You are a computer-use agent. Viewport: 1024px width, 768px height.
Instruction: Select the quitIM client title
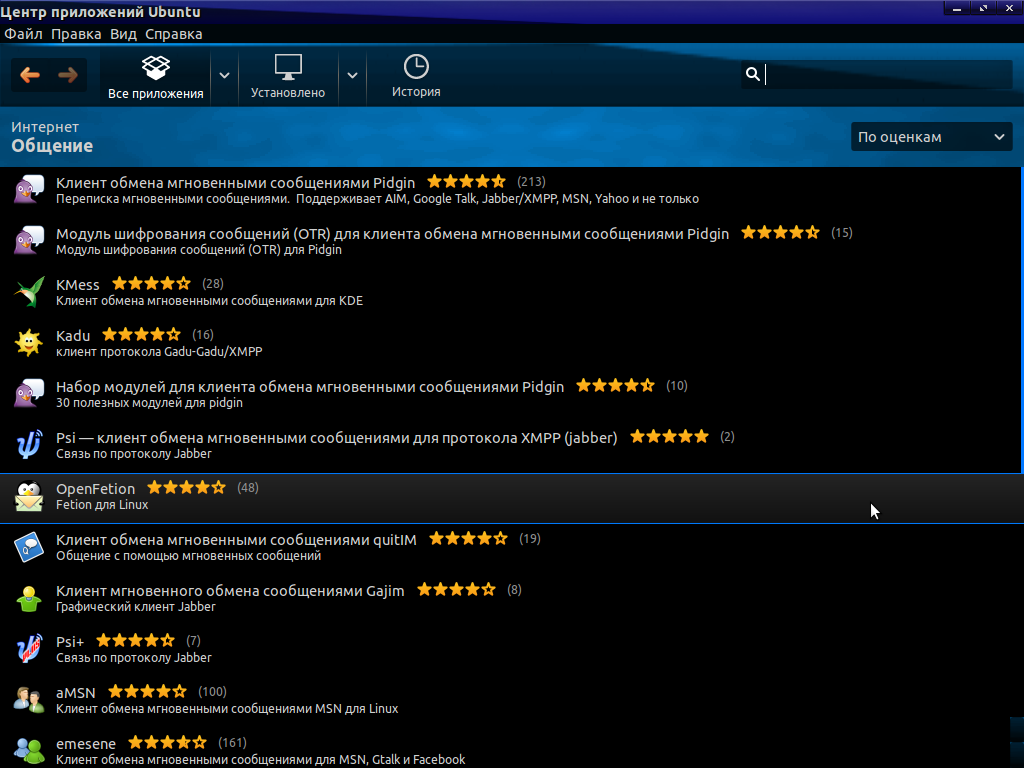[x=236, y=540]
